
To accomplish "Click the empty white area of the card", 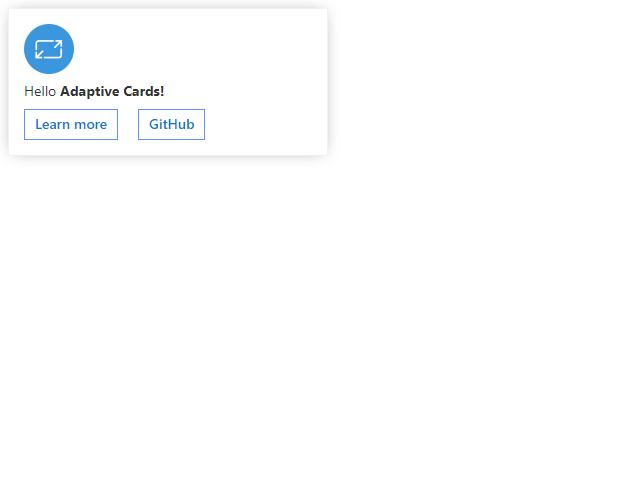I will point(245,61).
